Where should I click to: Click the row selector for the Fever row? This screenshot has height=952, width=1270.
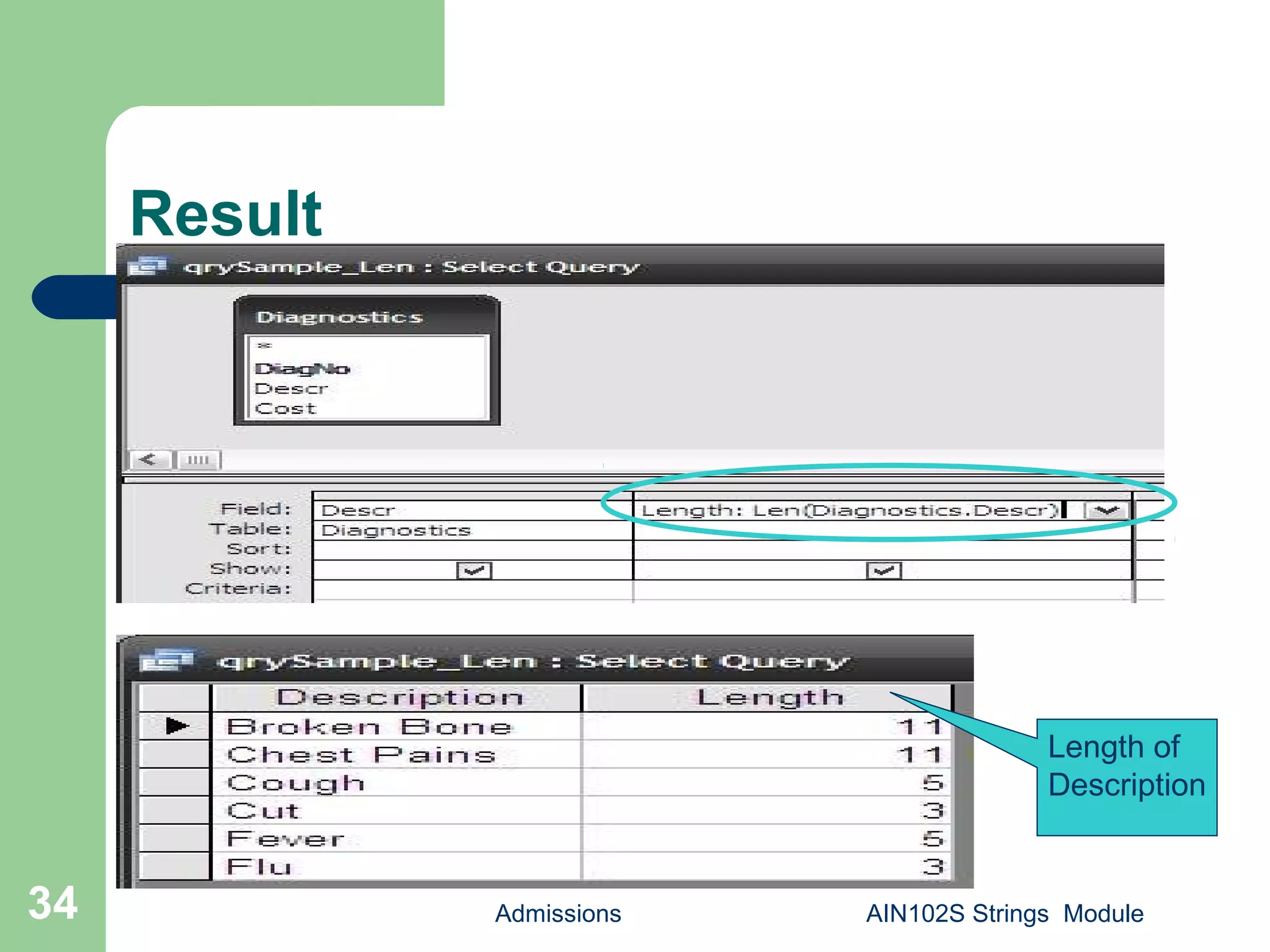pos(175,839)
